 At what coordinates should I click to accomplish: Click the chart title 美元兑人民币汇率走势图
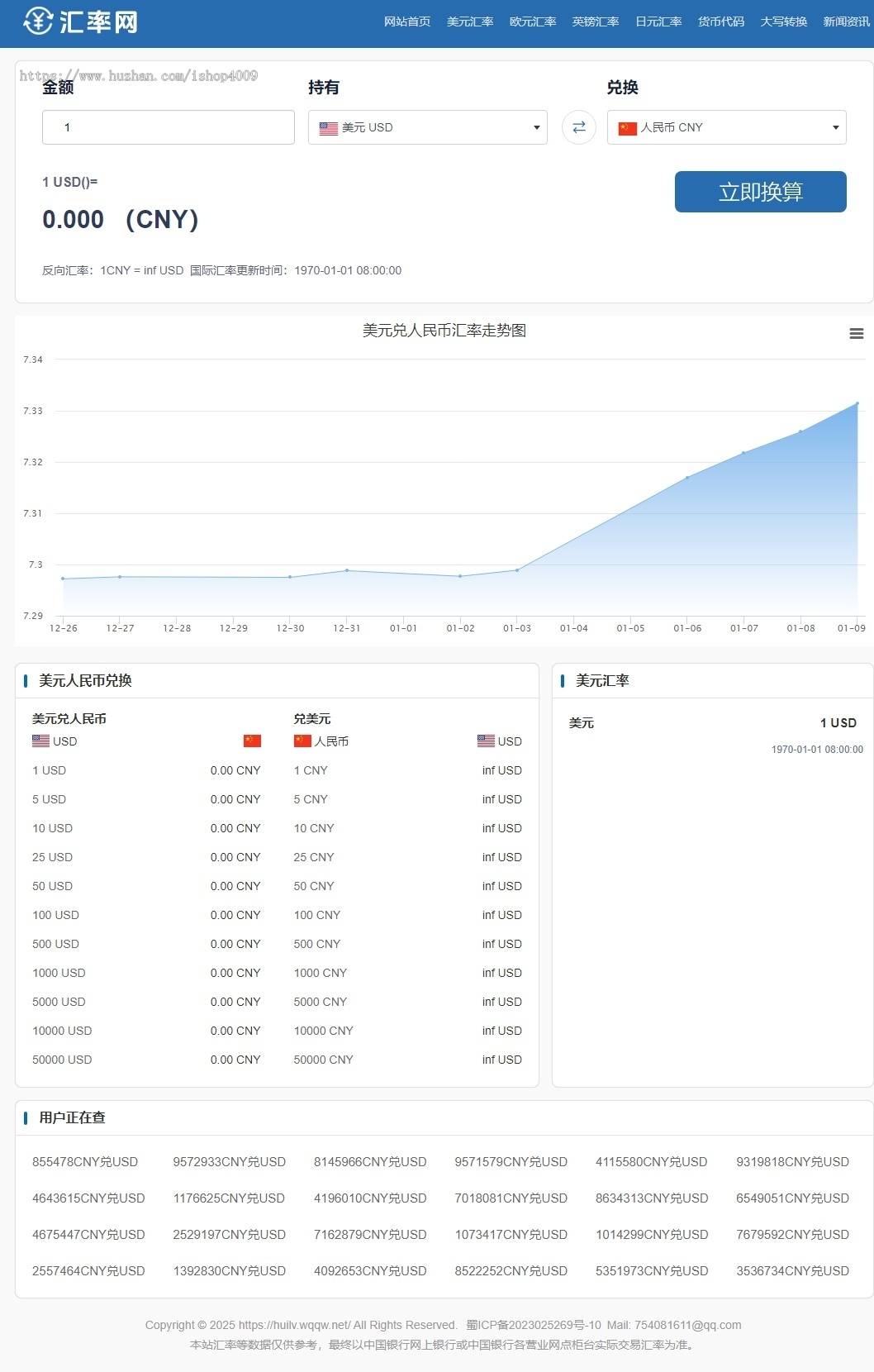444,331
